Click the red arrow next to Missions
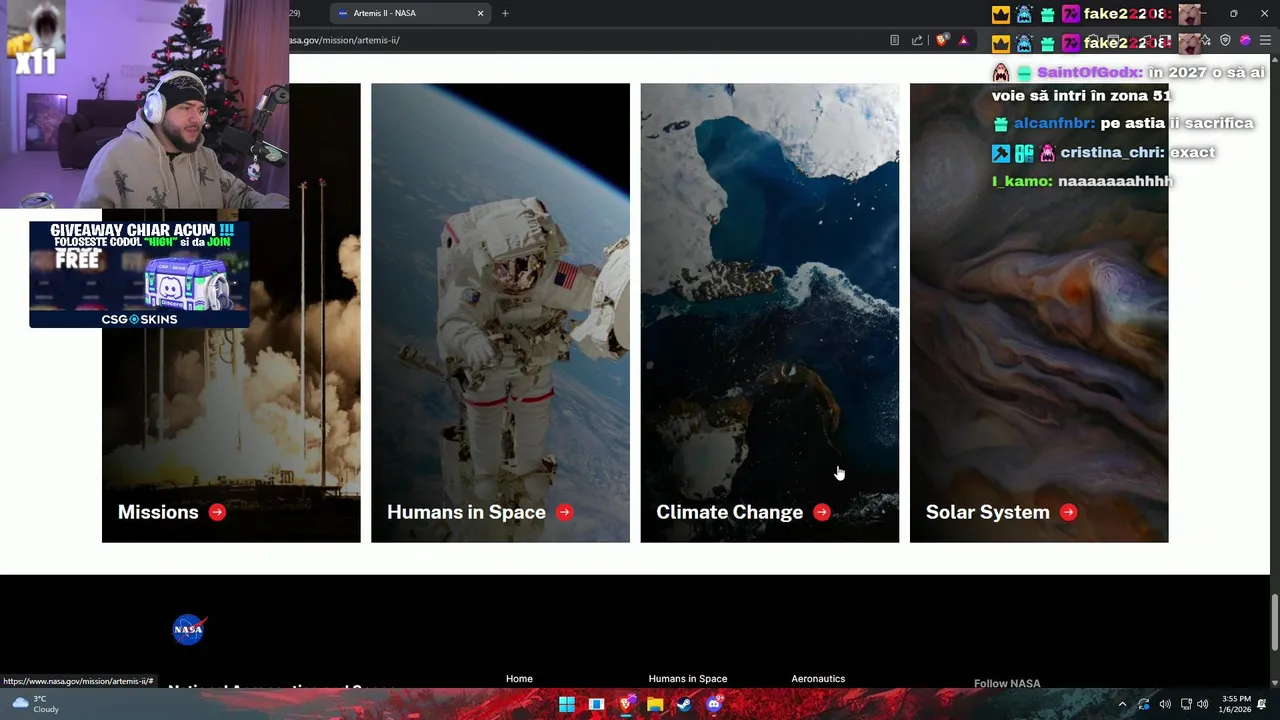This screenshot has height=720, width=1280. pos(217,512)
